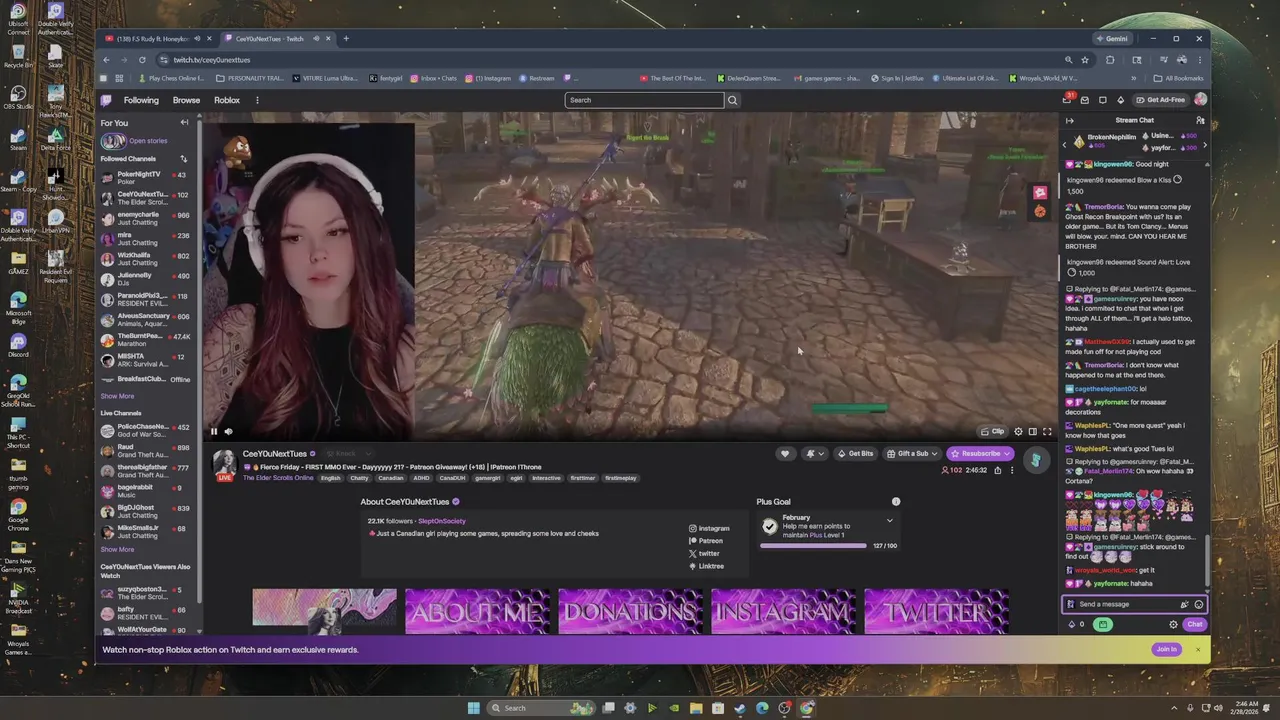Image resolution: width=1280 pixels, height=720 pixels.
Task: Open beaglerabbit live channel
Action: pos(146,491)
